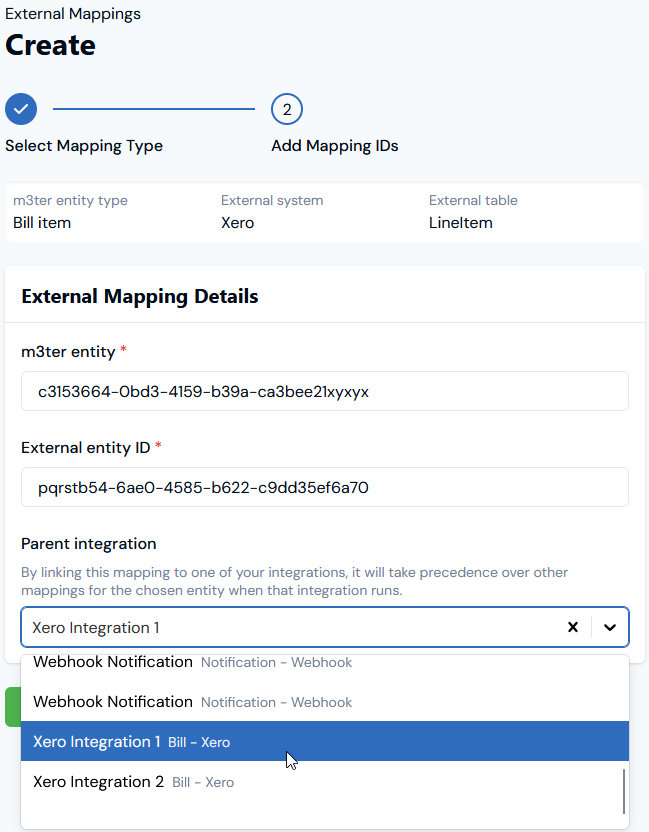This screenshot has width=649, height=832.
Task: Click the m3ter entity field label
Action: [68, 352]
